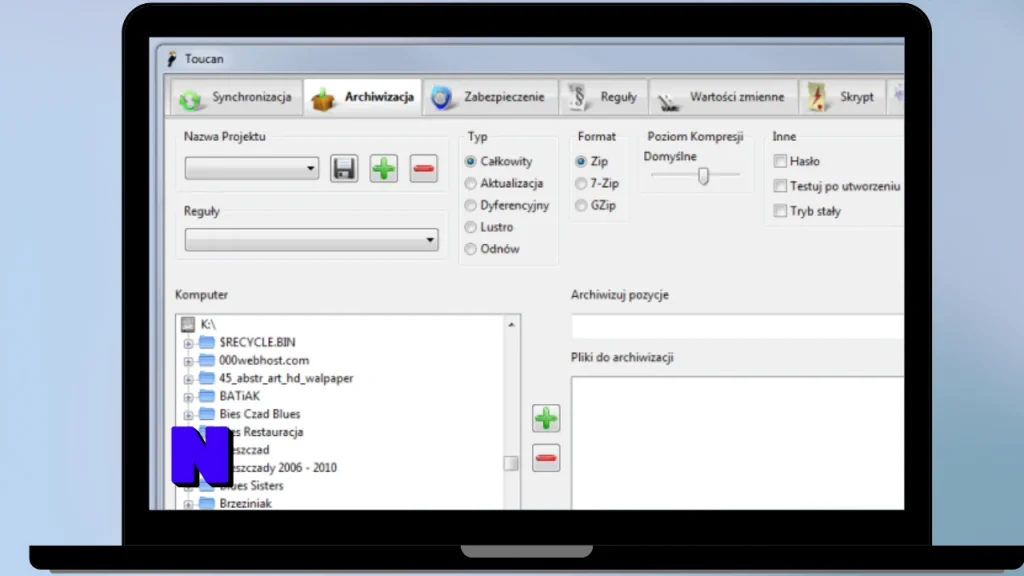Click the Brzeziniak folder icon
This screenshot has height=576, width=1024.
pos(207,503)
